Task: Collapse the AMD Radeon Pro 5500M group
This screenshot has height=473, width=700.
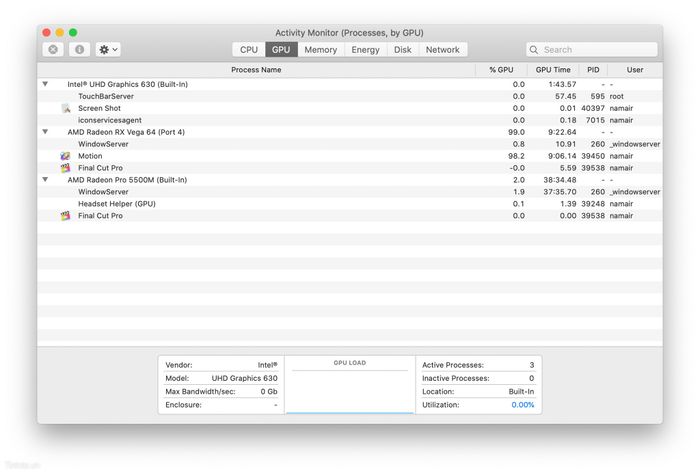Action: tap(45, 179)
